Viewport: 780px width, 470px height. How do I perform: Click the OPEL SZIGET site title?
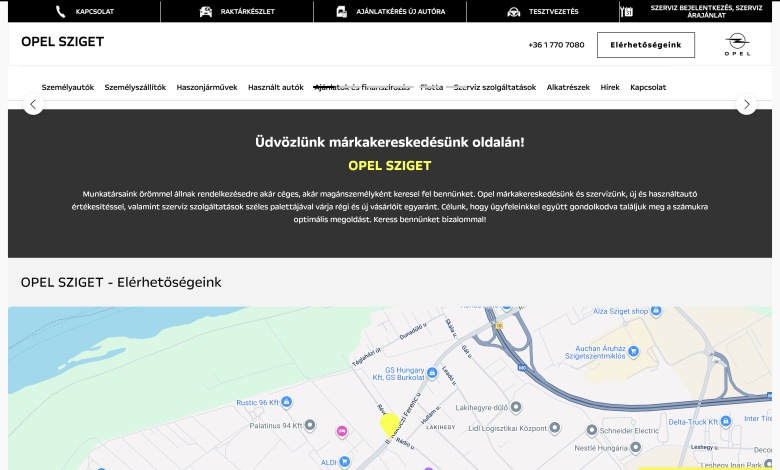(62, 42)
